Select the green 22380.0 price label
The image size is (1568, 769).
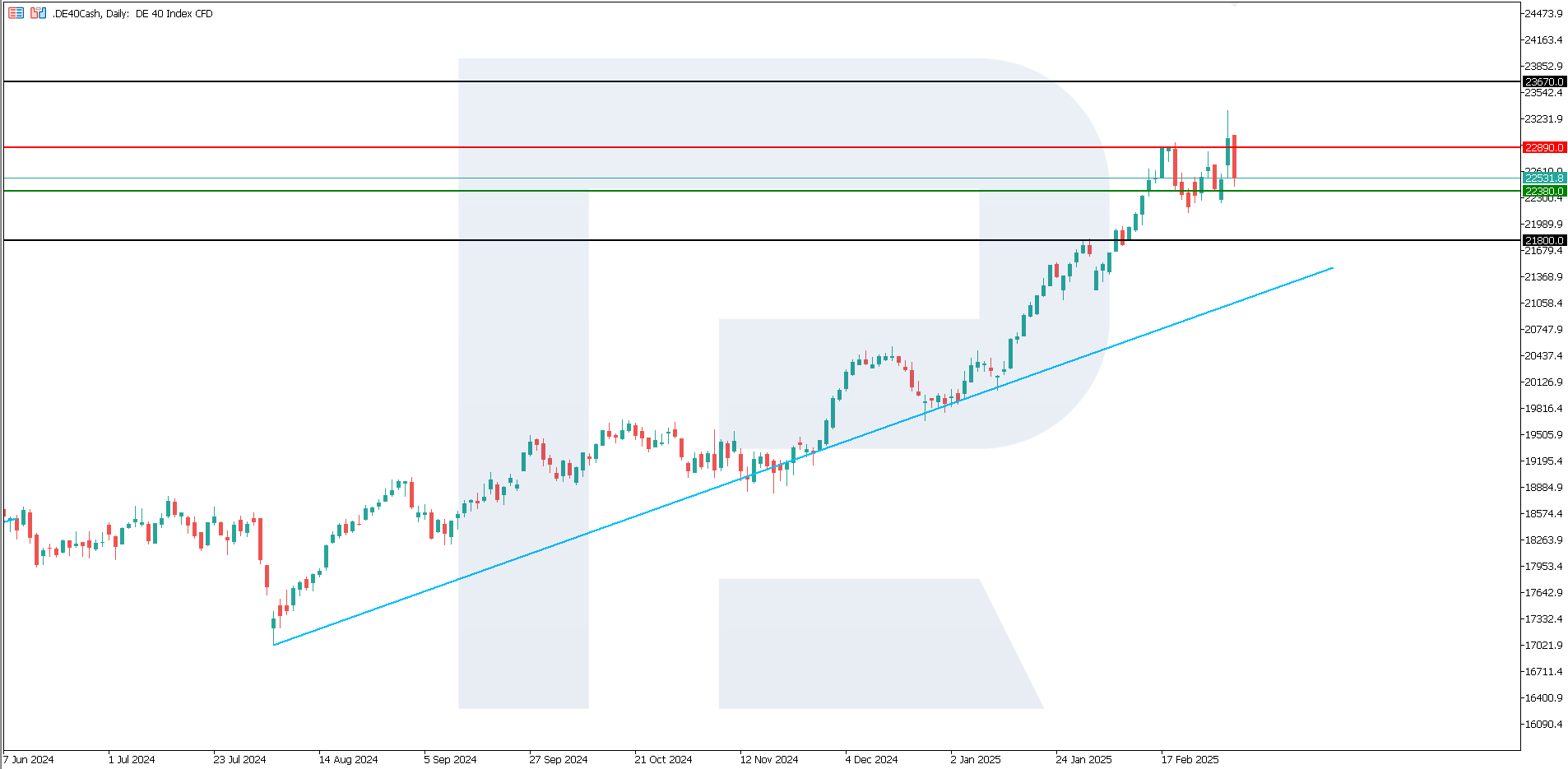tap(1544, 192)
